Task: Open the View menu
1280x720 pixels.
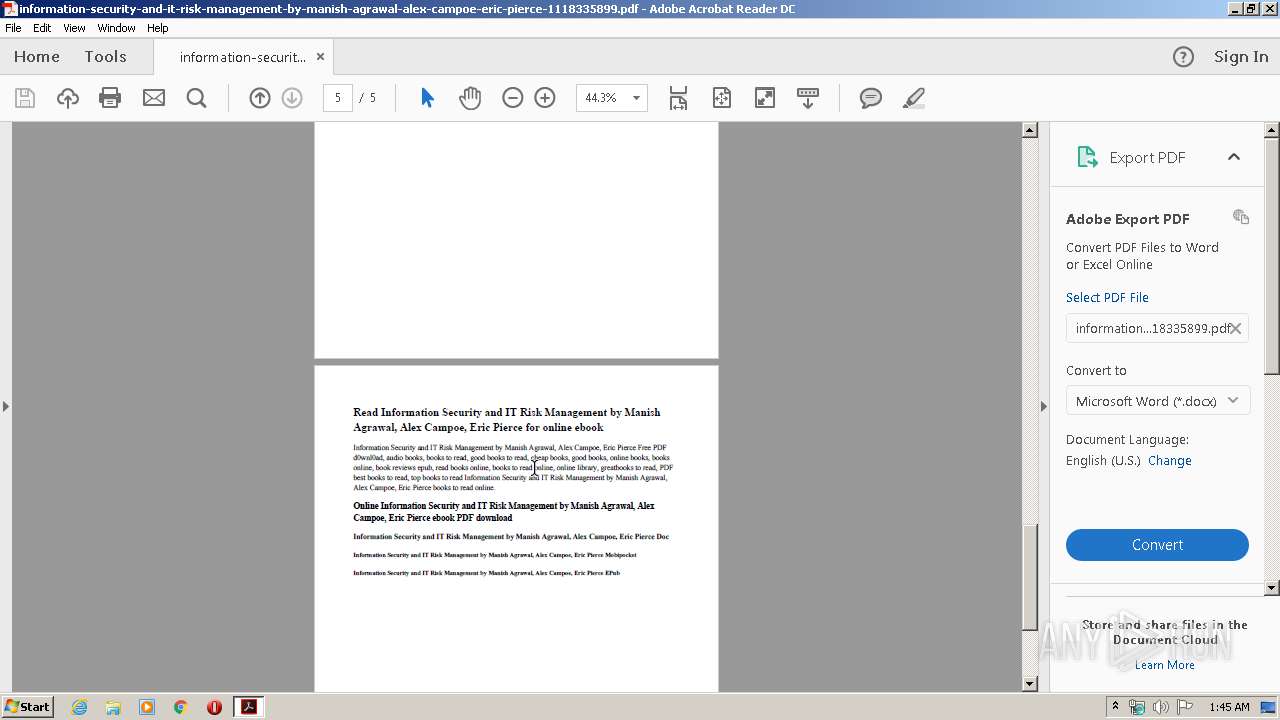Action: coord(74,28)
